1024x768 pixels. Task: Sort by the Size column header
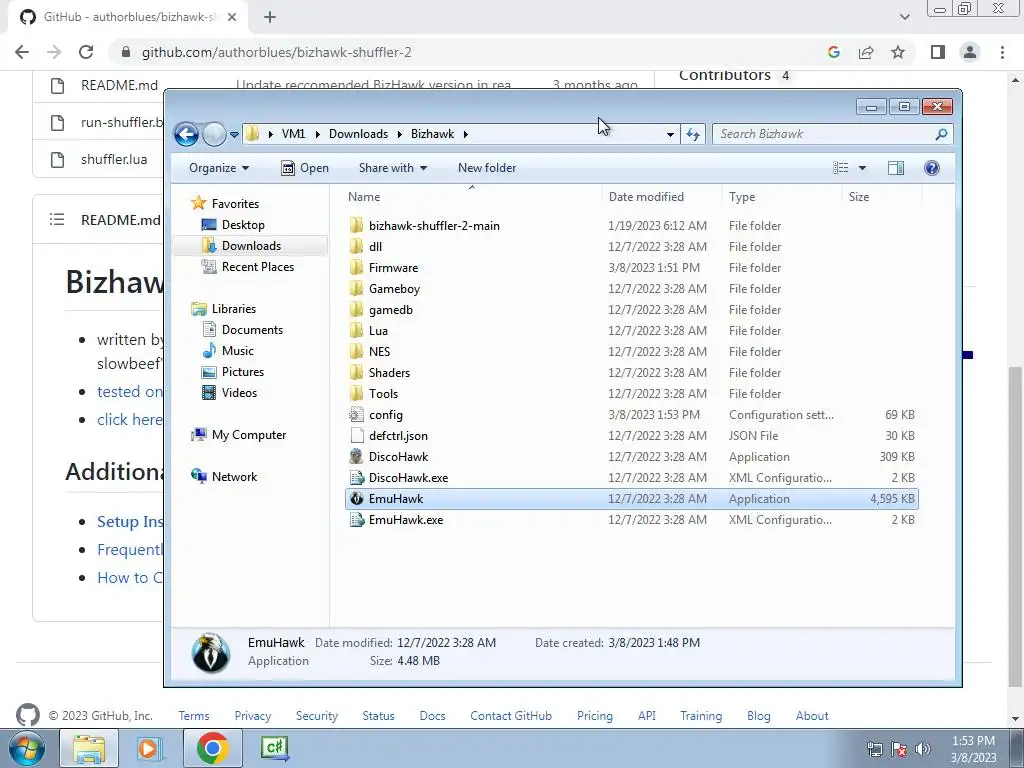[882, 197]
